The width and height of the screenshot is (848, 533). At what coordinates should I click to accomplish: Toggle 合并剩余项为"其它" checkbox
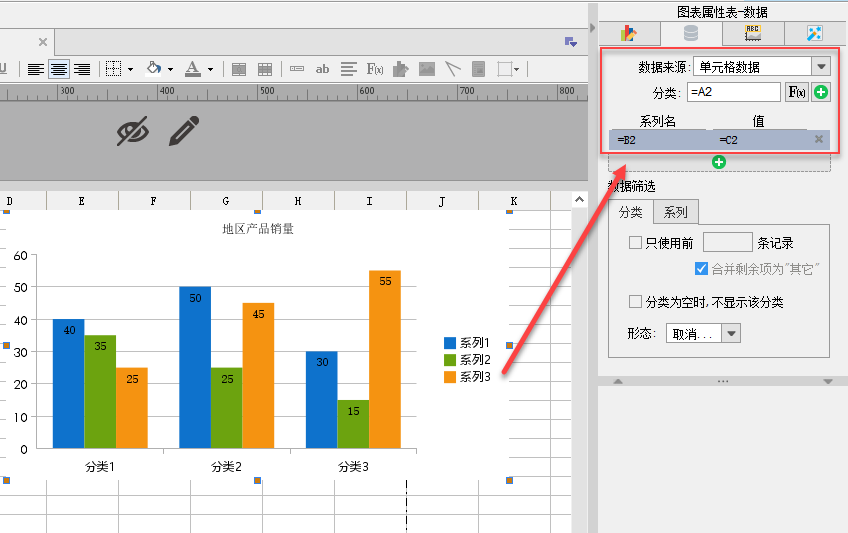click(x=701, y=268)
